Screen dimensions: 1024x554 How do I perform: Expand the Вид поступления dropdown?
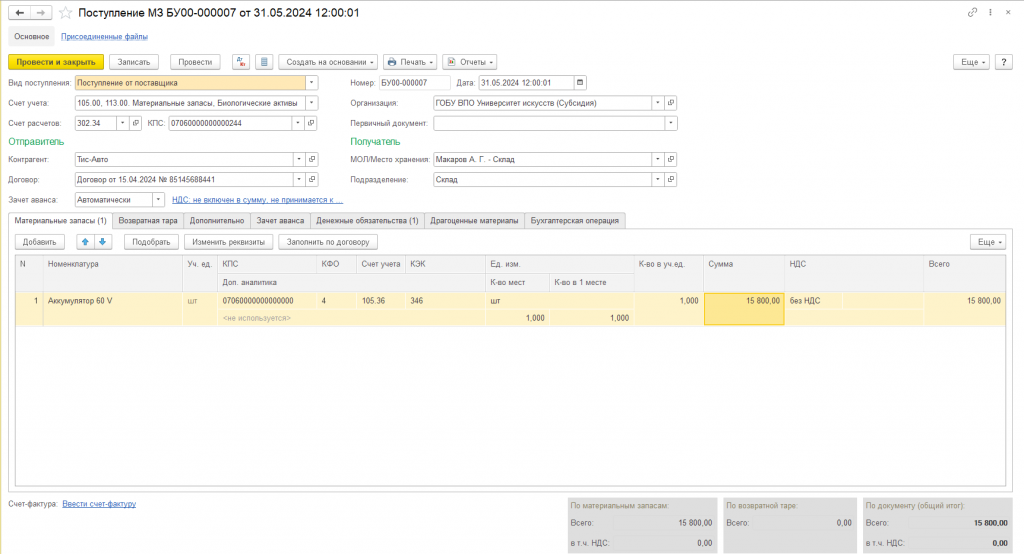[312, 83]
